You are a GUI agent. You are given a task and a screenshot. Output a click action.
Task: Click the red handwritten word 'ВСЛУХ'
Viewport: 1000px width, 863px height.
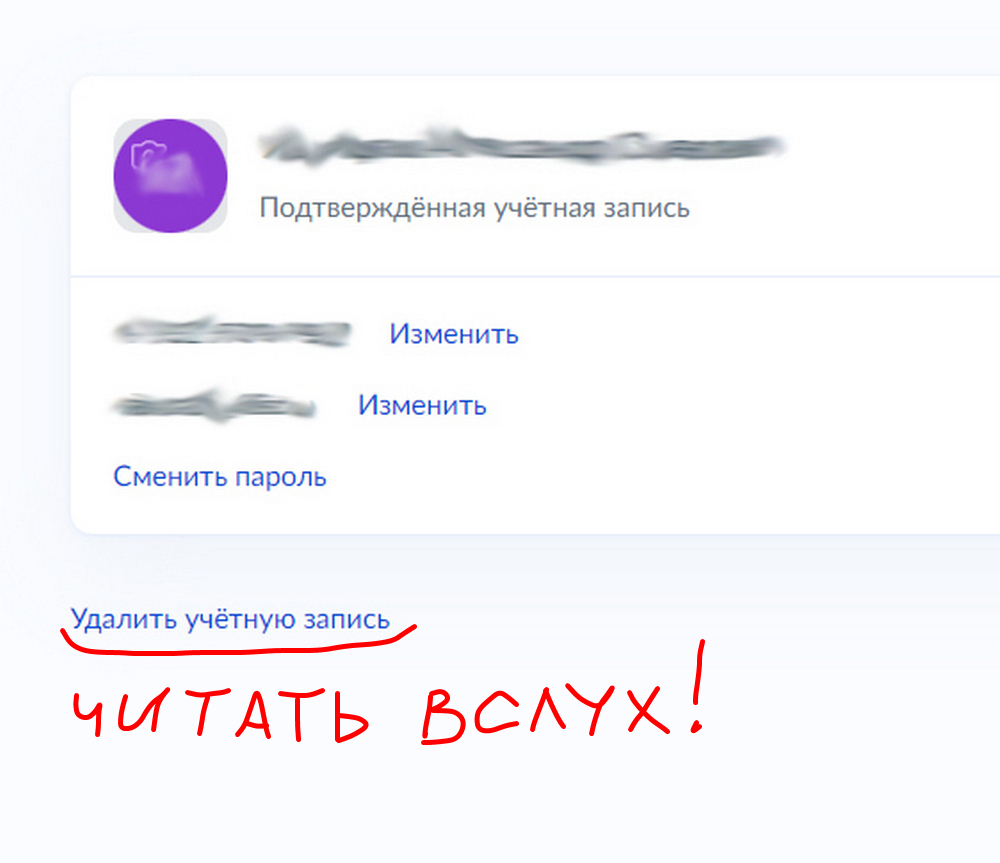[x=545, y=713]
